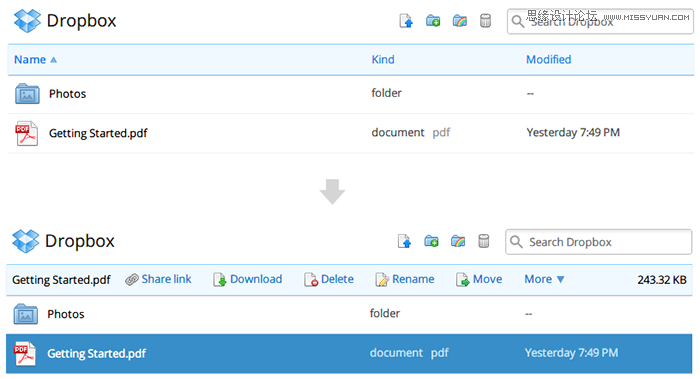Open Photos folder name in lower list
The width and height of the screenshot is (700, 379).
(x=66, y=314)
